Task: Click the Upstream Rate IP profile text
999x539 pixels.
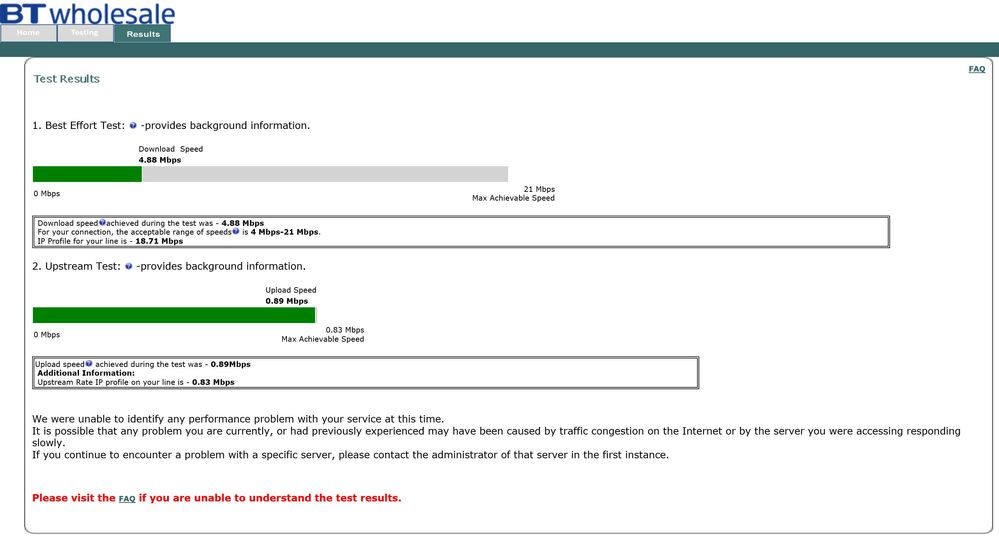Action: (136, 382)
